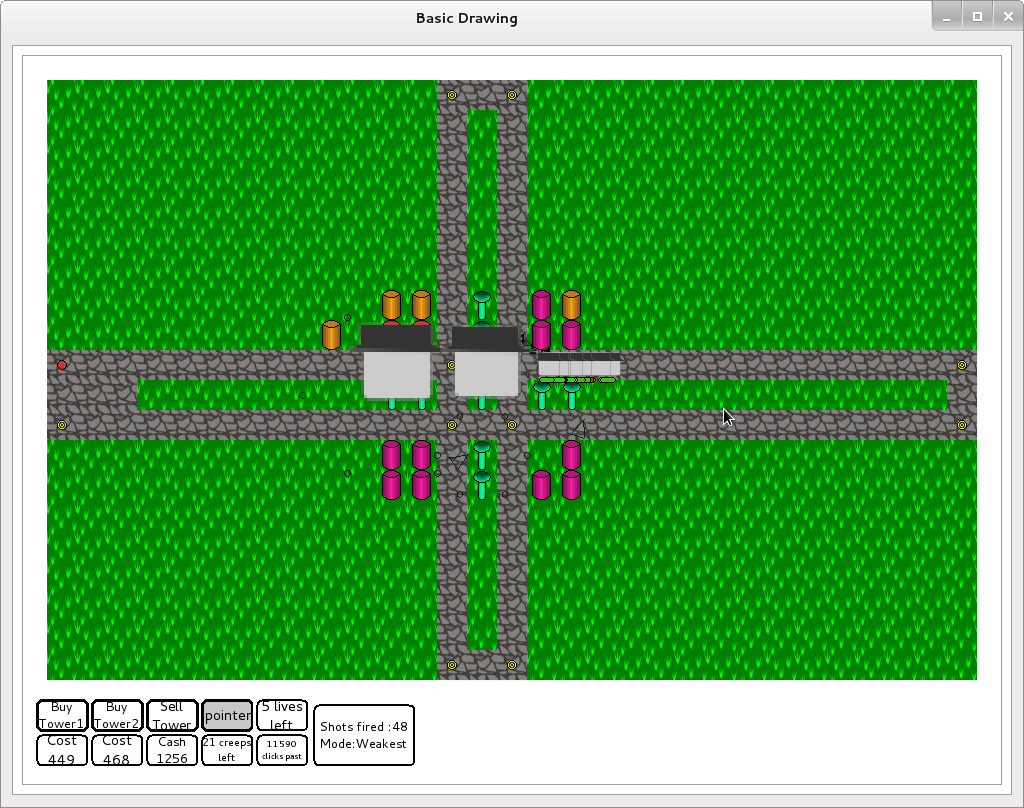Click the 'Shots fired :48' text
Viewport: 1024px width, 808px height.
point(364,726)
